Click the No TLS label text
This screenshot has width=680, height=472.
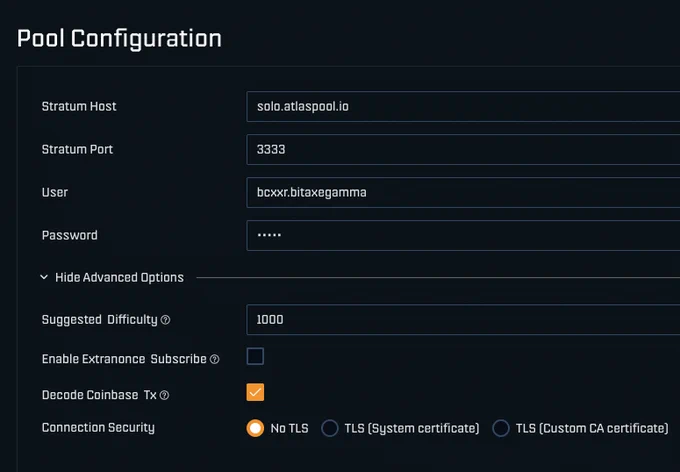(x=289, y=429)
